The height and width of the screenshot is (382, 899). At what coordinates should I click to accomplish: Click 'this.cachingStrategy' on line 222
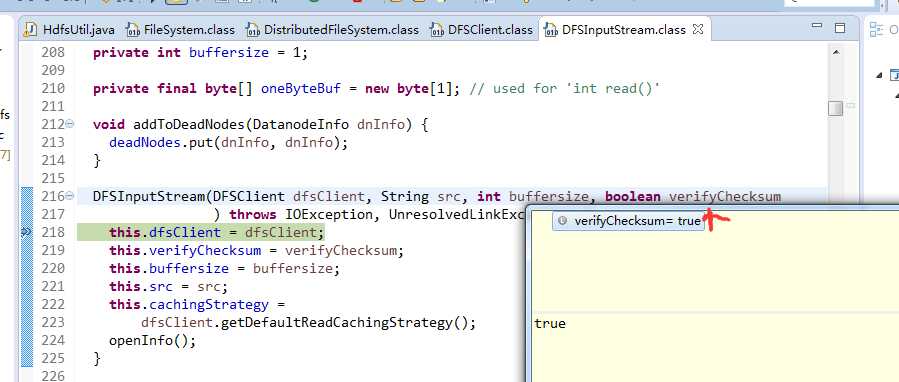[x=189, y=304]
